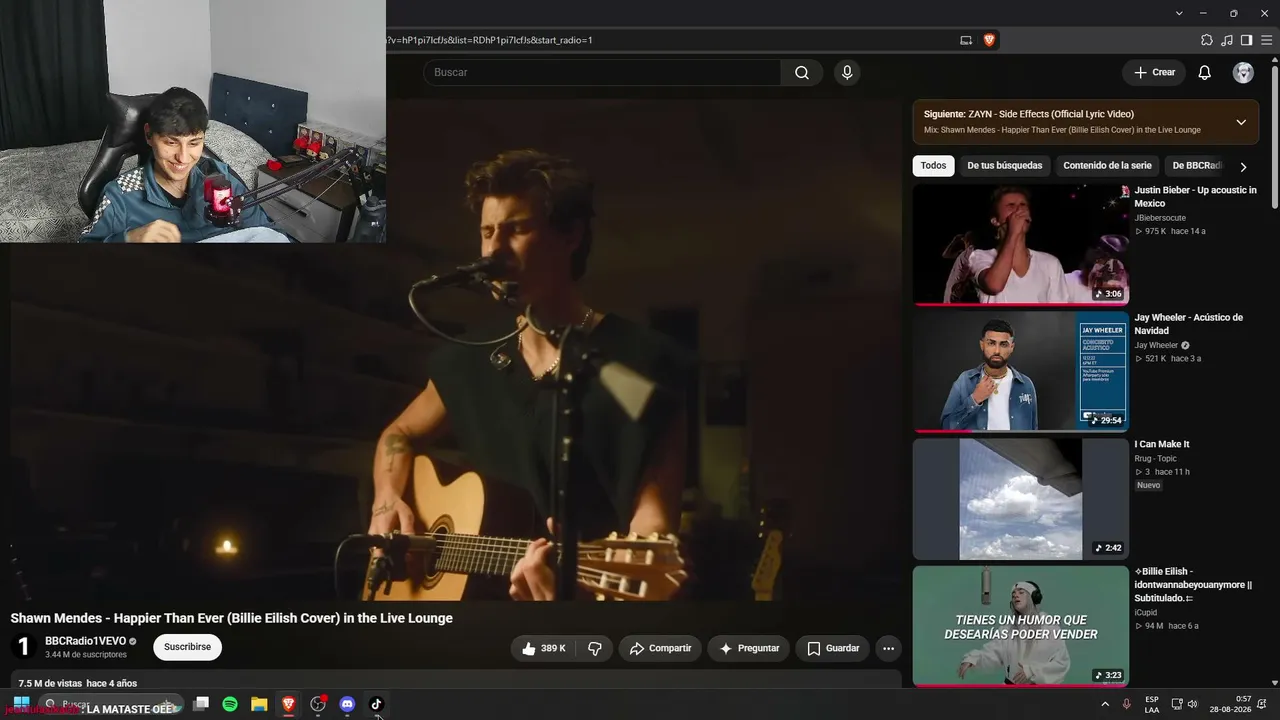Open the I Can Make It title

(x=1162, y=444)
